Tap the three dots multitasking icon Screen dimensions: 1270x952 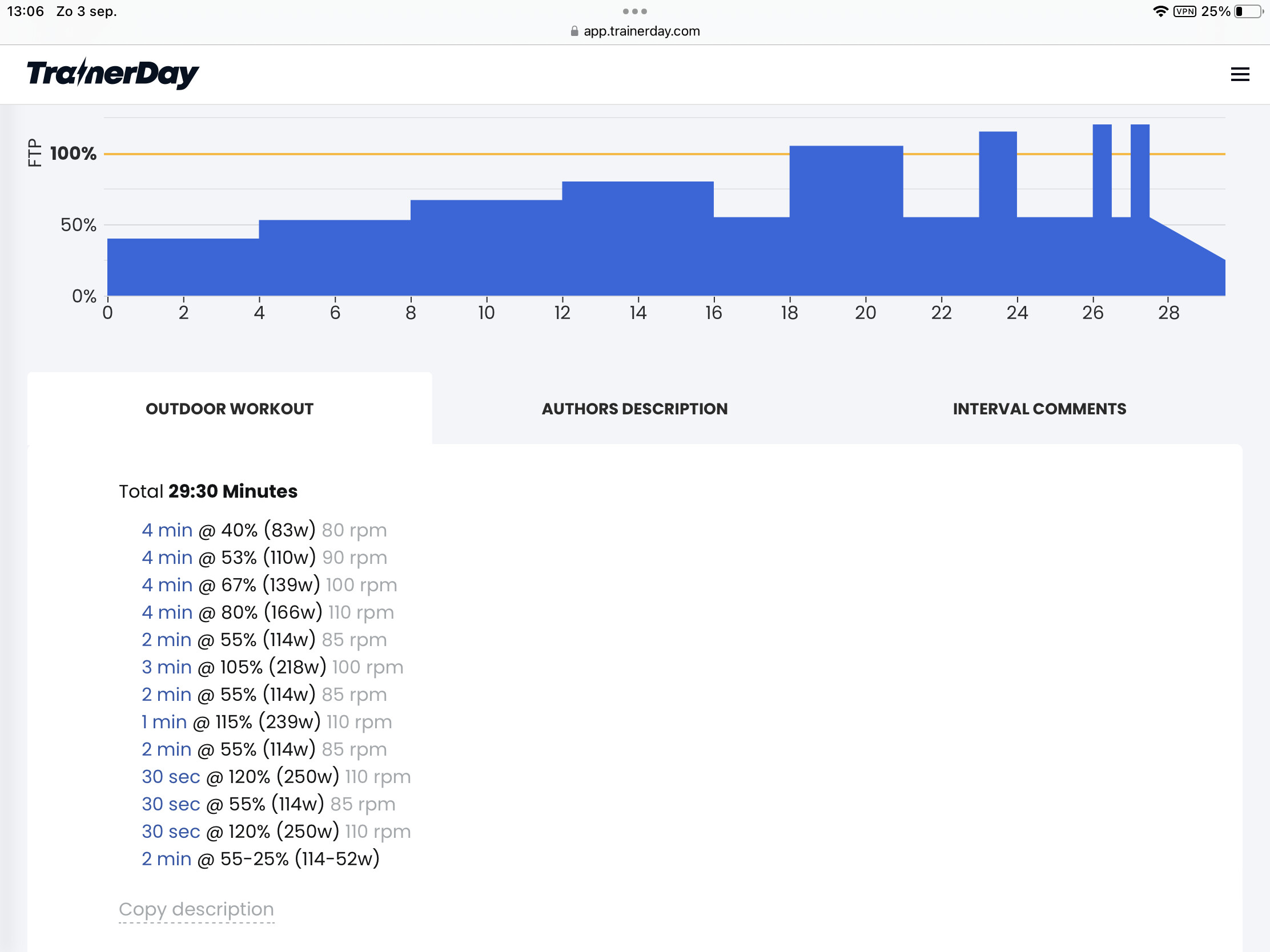634,11
